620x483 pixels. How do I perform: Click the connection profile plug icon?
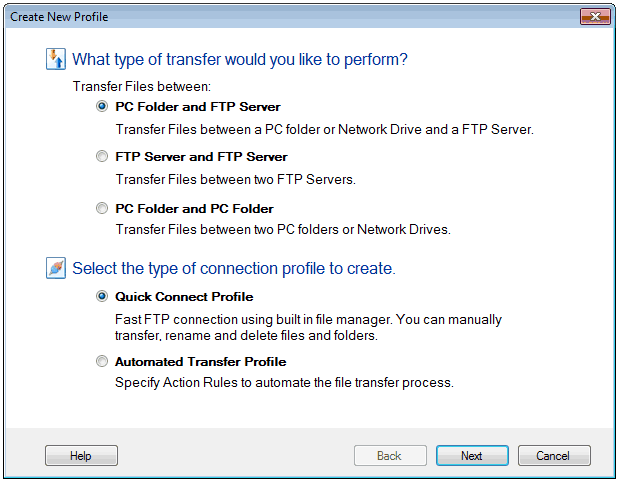click(56, 268)
